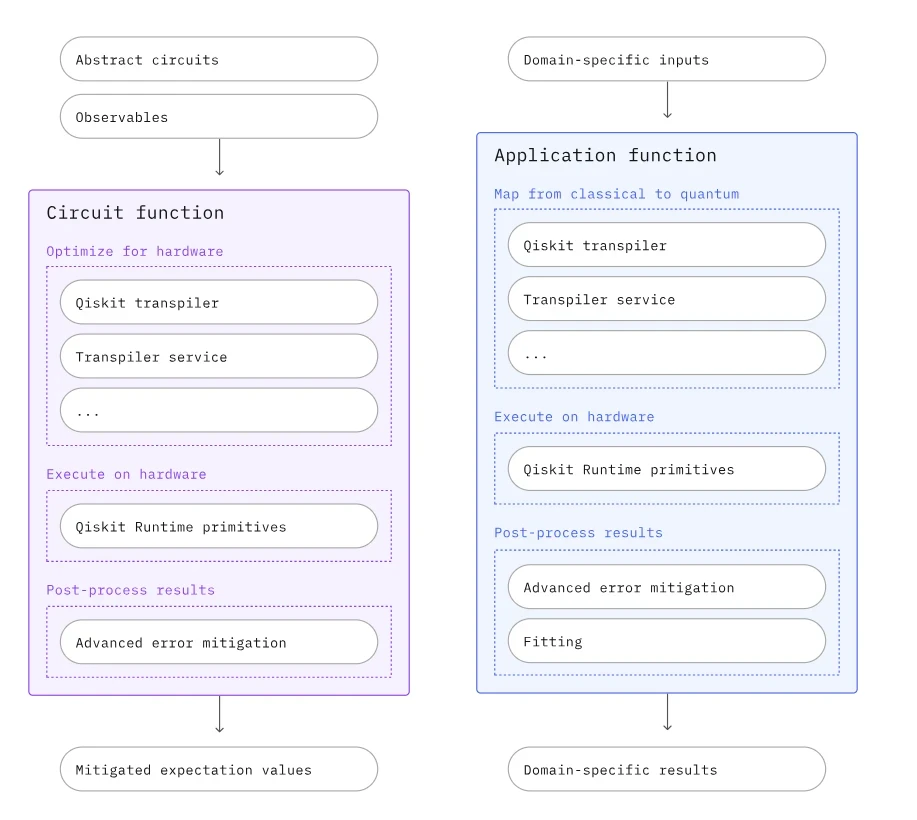The width and height of the screenshot is (917, 820).
Task: Click the ellipsis box under Optimize for hardware
Action: click(219, 410)
